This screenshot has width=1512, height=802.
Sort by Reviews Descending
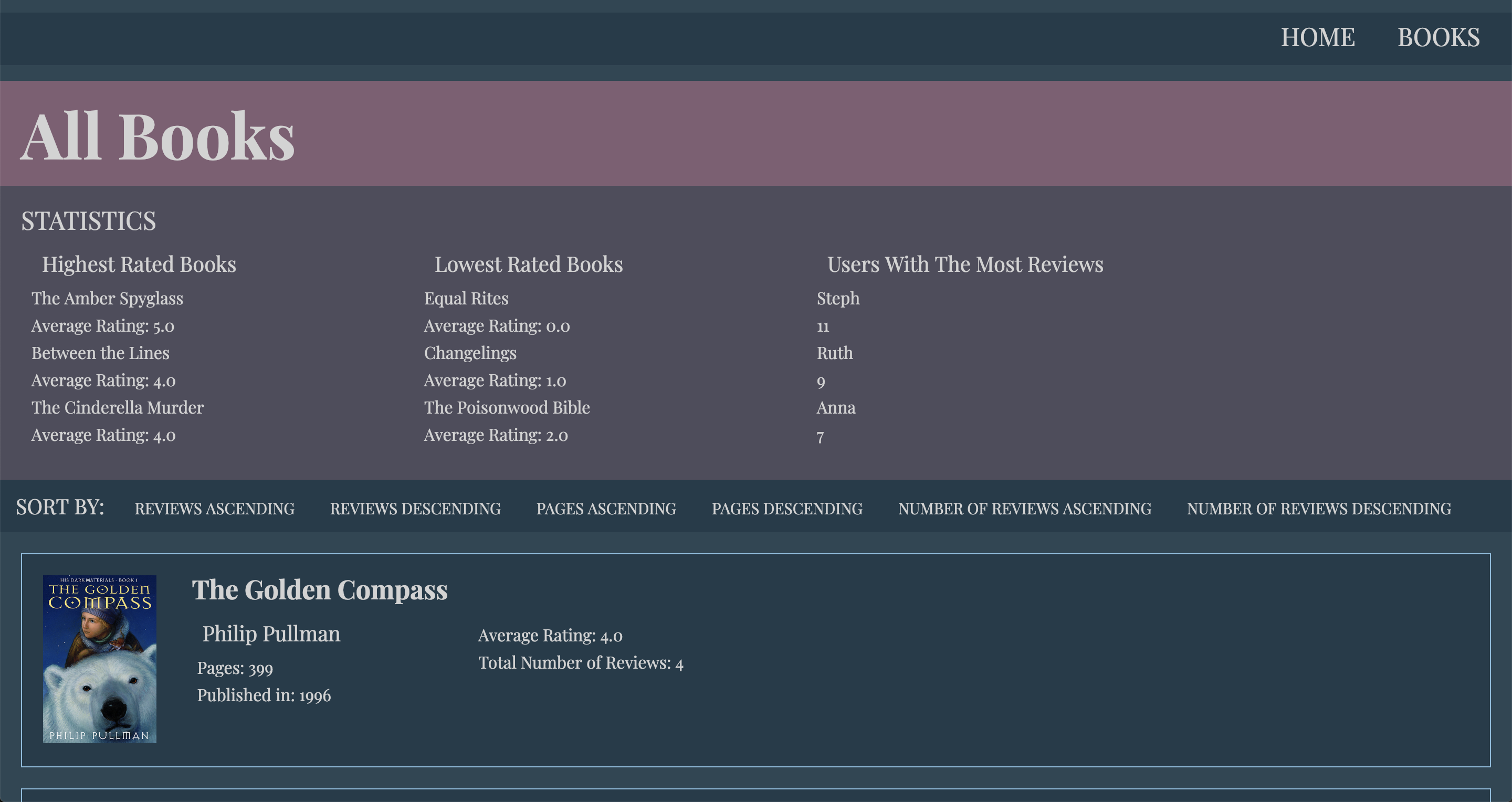pos(415,509)
